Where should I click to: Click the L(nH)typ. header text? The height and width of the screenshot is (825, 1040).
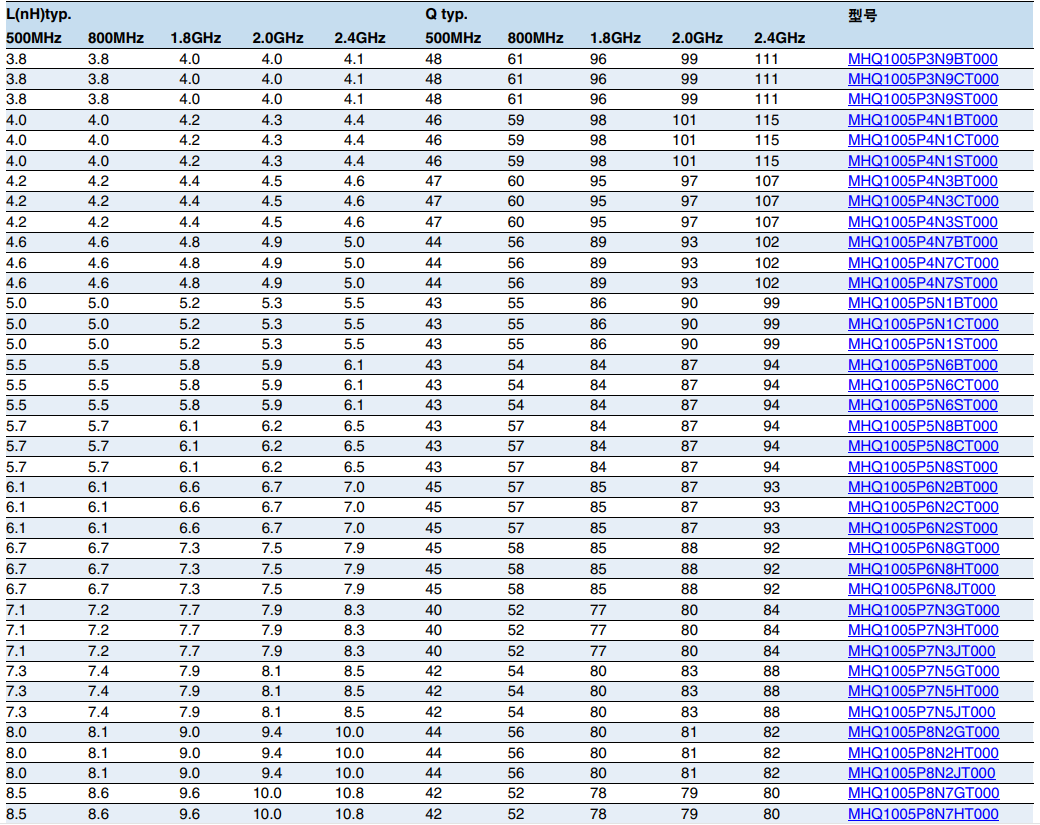pyautogui.click(x=38, y=15)
